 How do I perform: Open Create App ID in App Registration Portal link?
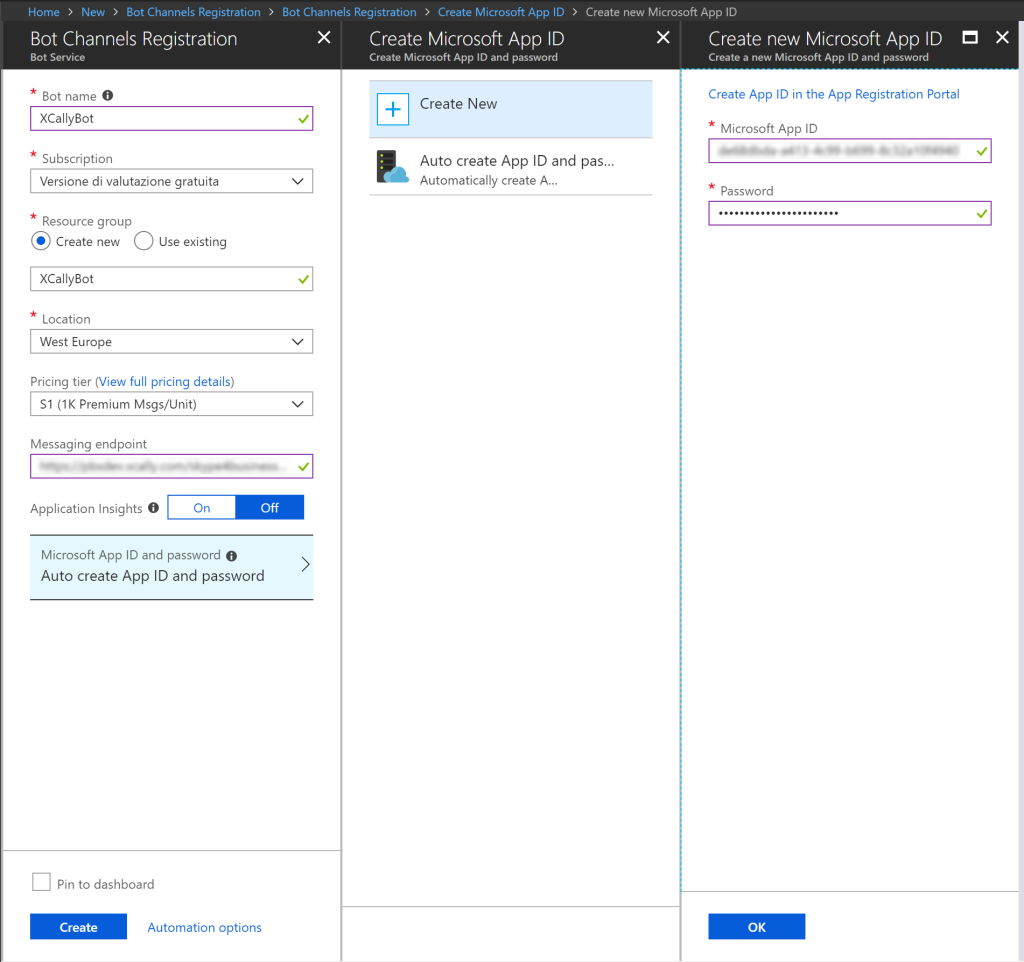point(834,94)
